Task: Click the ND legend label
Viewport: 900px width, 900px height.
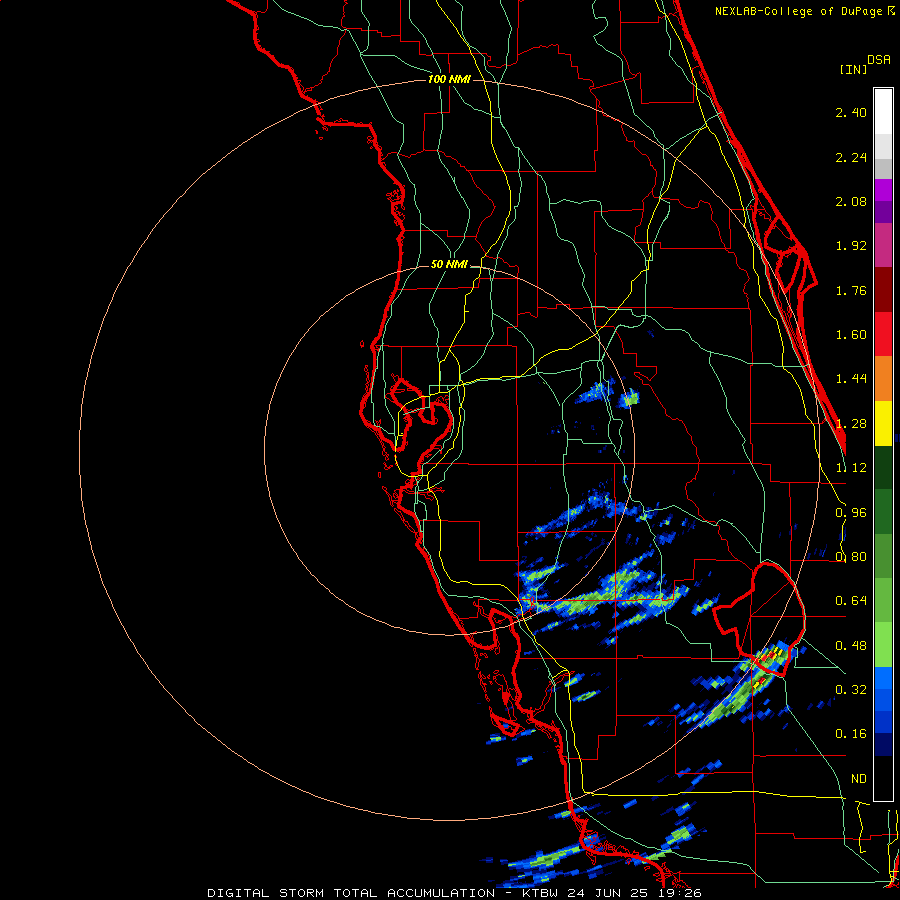Action: (859, 779)
